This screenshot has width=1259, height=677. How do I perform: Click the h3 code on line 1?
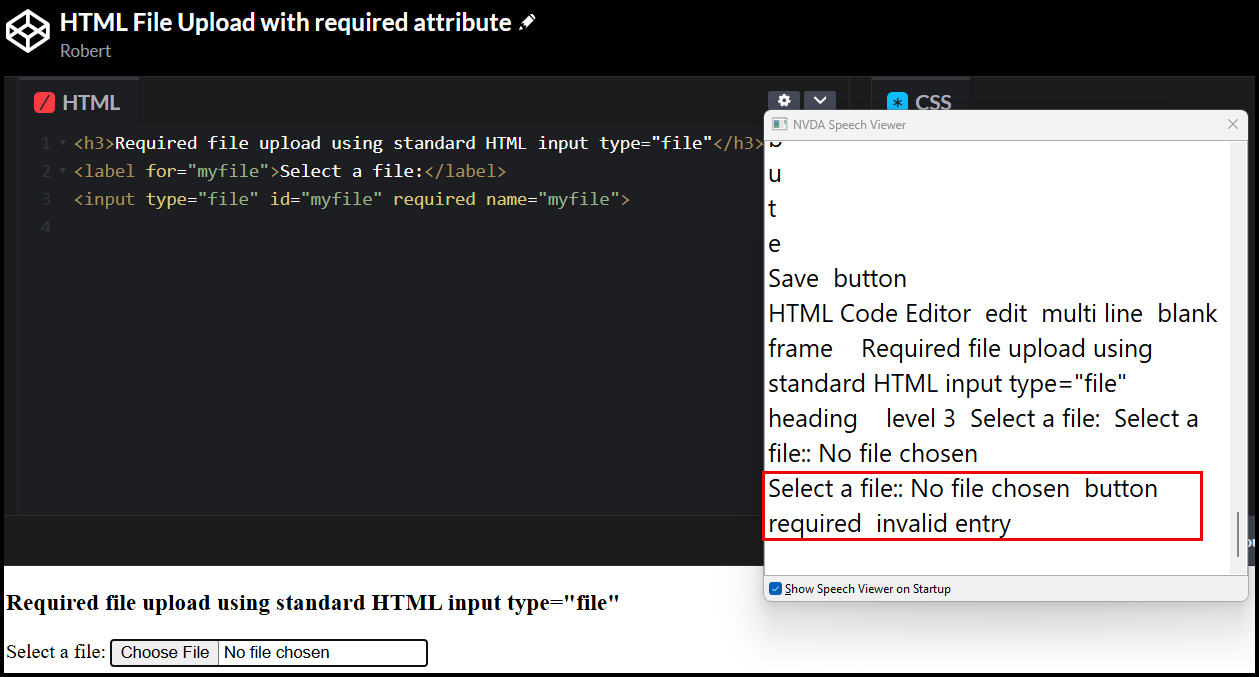click(418, 143)
